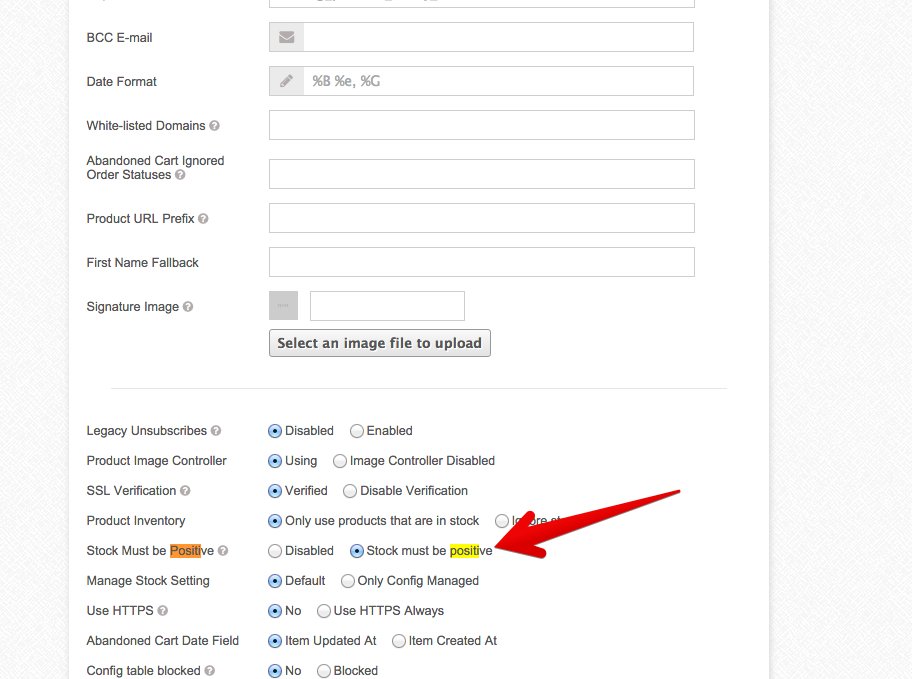Click the BCC E-mail text field
Viewport: 912px width, 679px height.
[498, 38]
